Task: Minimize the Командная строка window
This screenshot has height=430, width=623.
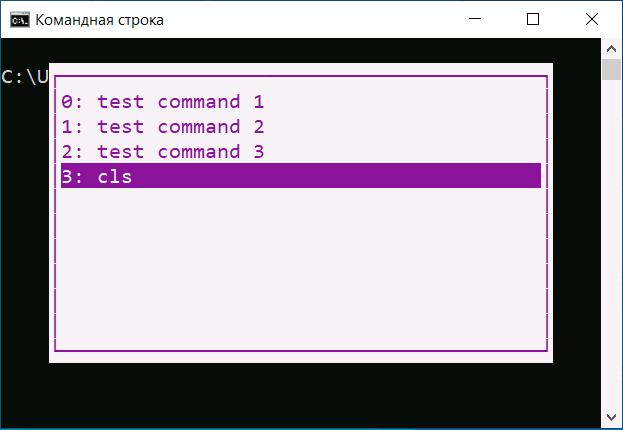Action: click(475, 19)
